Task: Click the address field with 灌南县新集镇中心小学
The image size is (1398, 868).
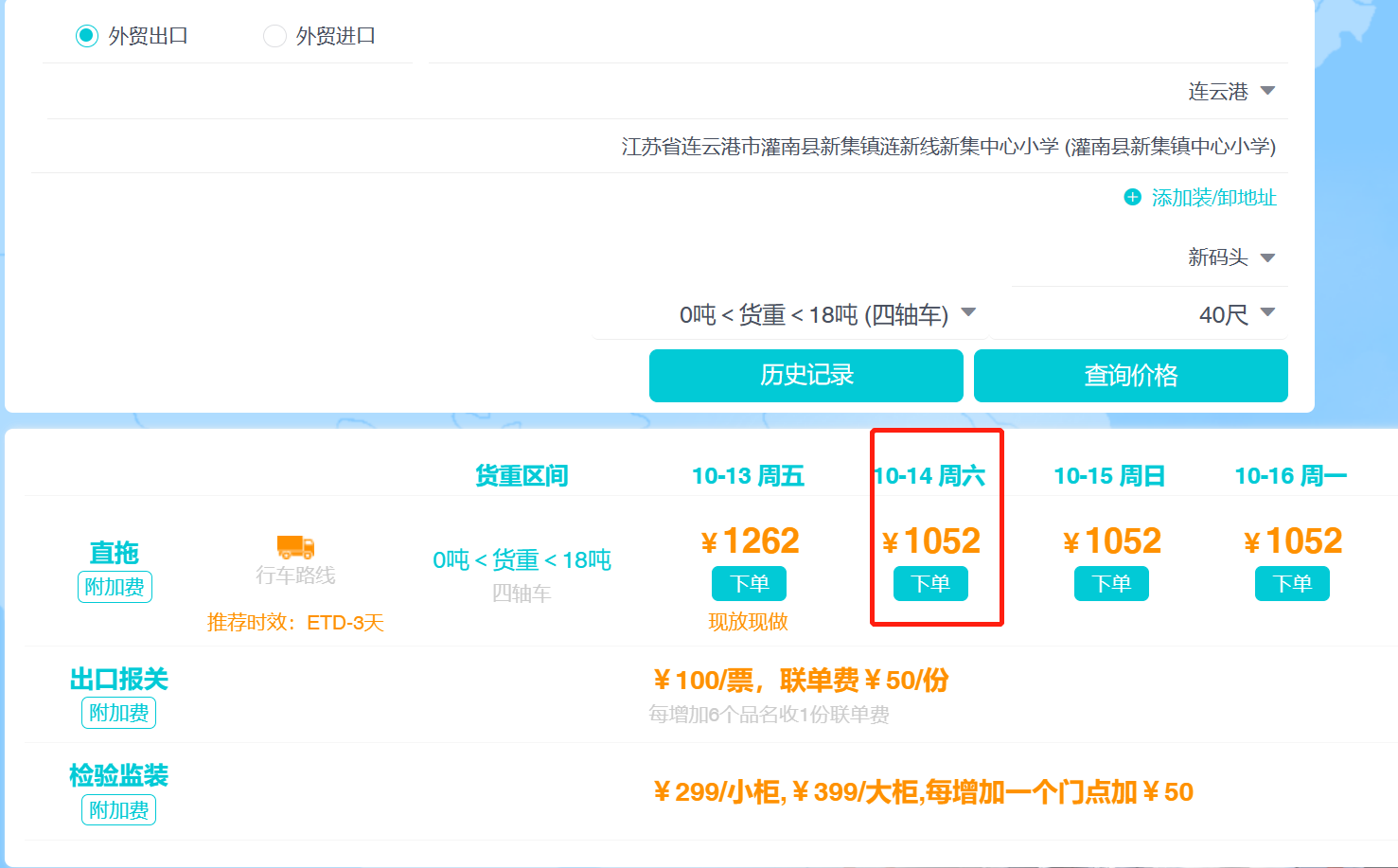Action: [x=948, y=147]
